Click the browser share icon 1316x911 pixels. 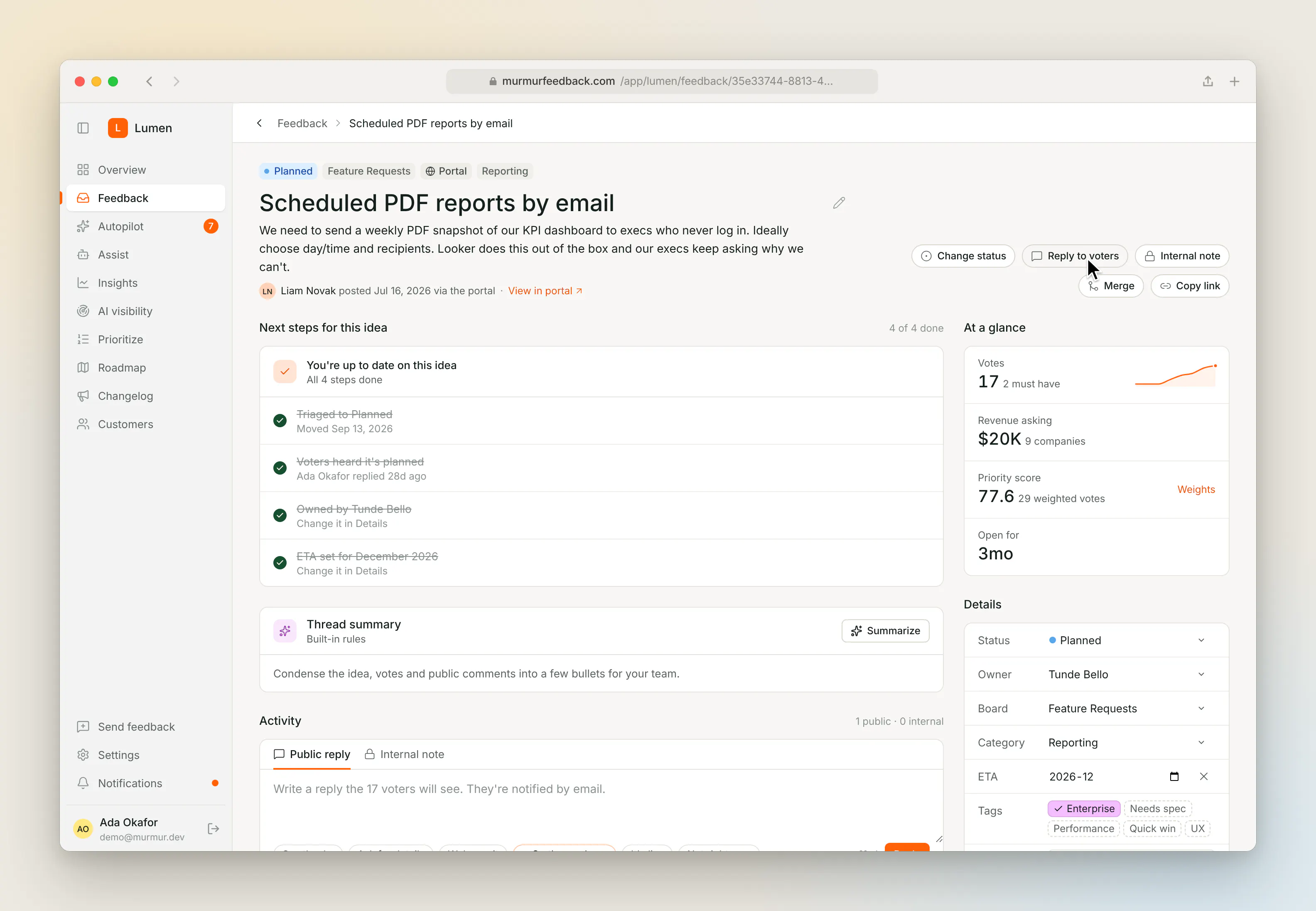[1208, 81]
